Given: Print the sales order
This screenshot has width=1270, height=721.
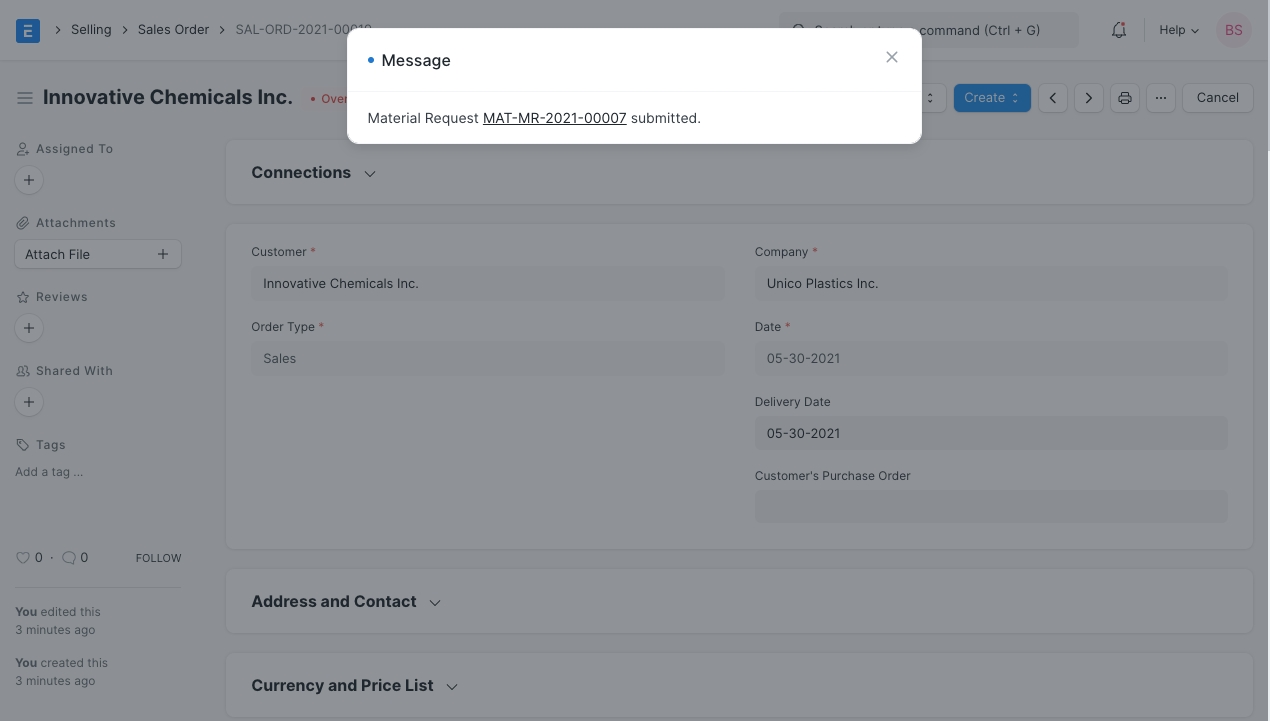Looking at the screenshot, I should (x=1125, y=98).
